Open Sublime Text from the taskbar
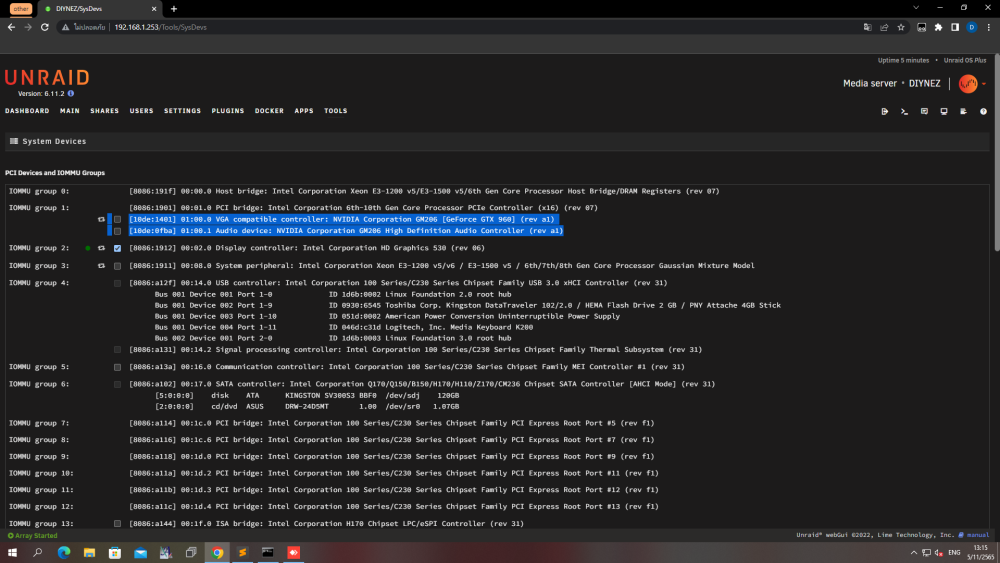Image resolution: width=1000 pixels, height=563 pixels. 242,553
